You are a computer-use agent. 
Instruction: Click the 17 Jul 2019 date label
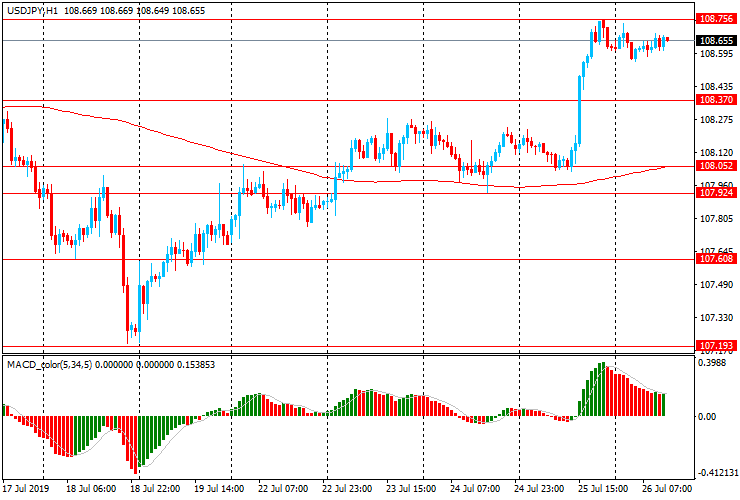[26, 488]
